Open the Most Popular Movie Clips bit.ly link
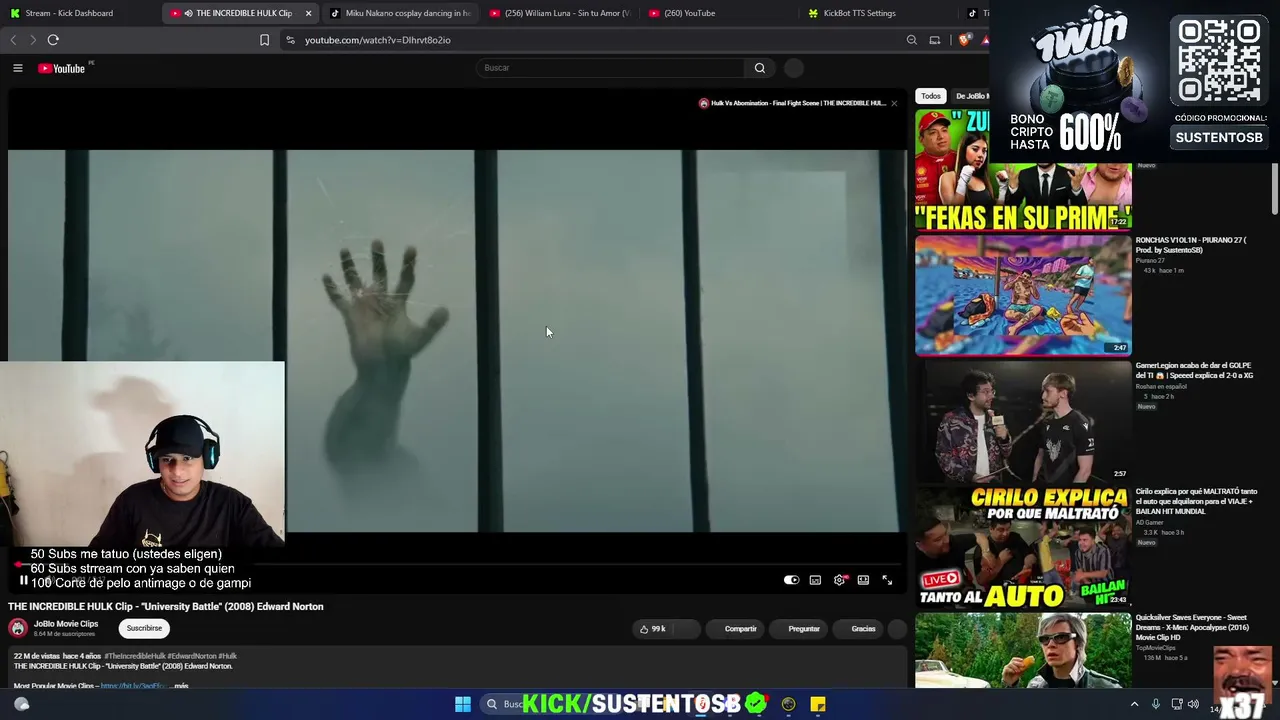 pyautogui.click(x=133, y=686)
